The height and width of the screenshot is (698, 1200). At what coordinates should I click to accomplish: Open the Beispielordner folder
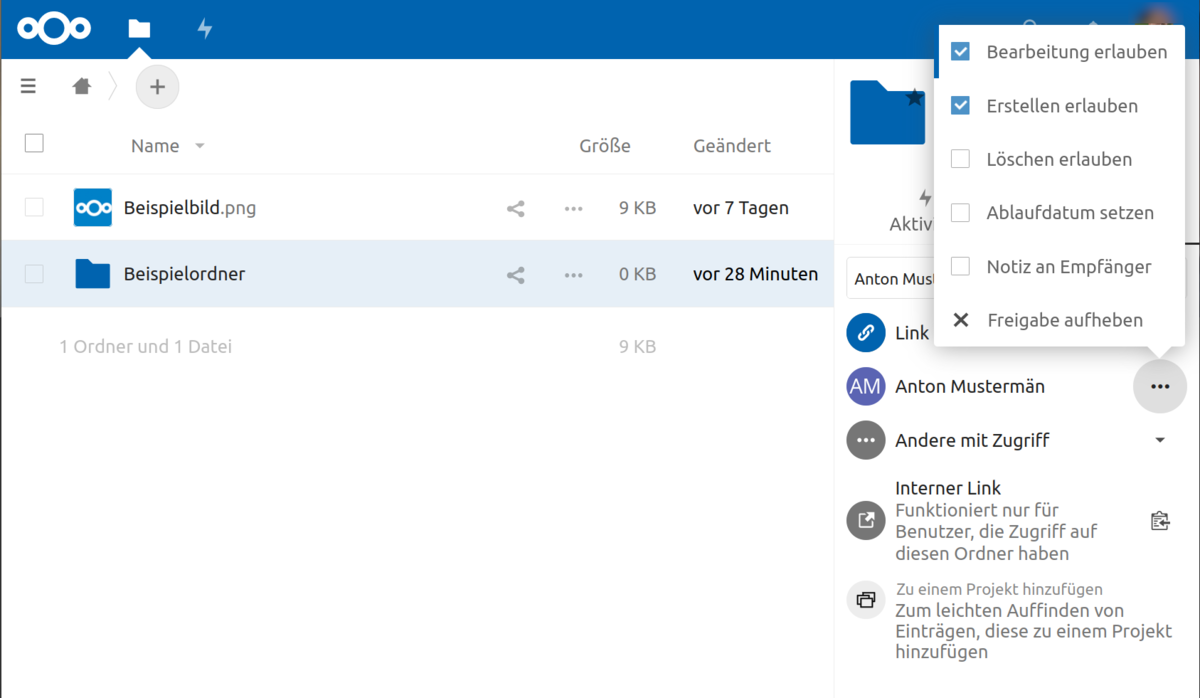pyautogui.click(x=184, y=274)
